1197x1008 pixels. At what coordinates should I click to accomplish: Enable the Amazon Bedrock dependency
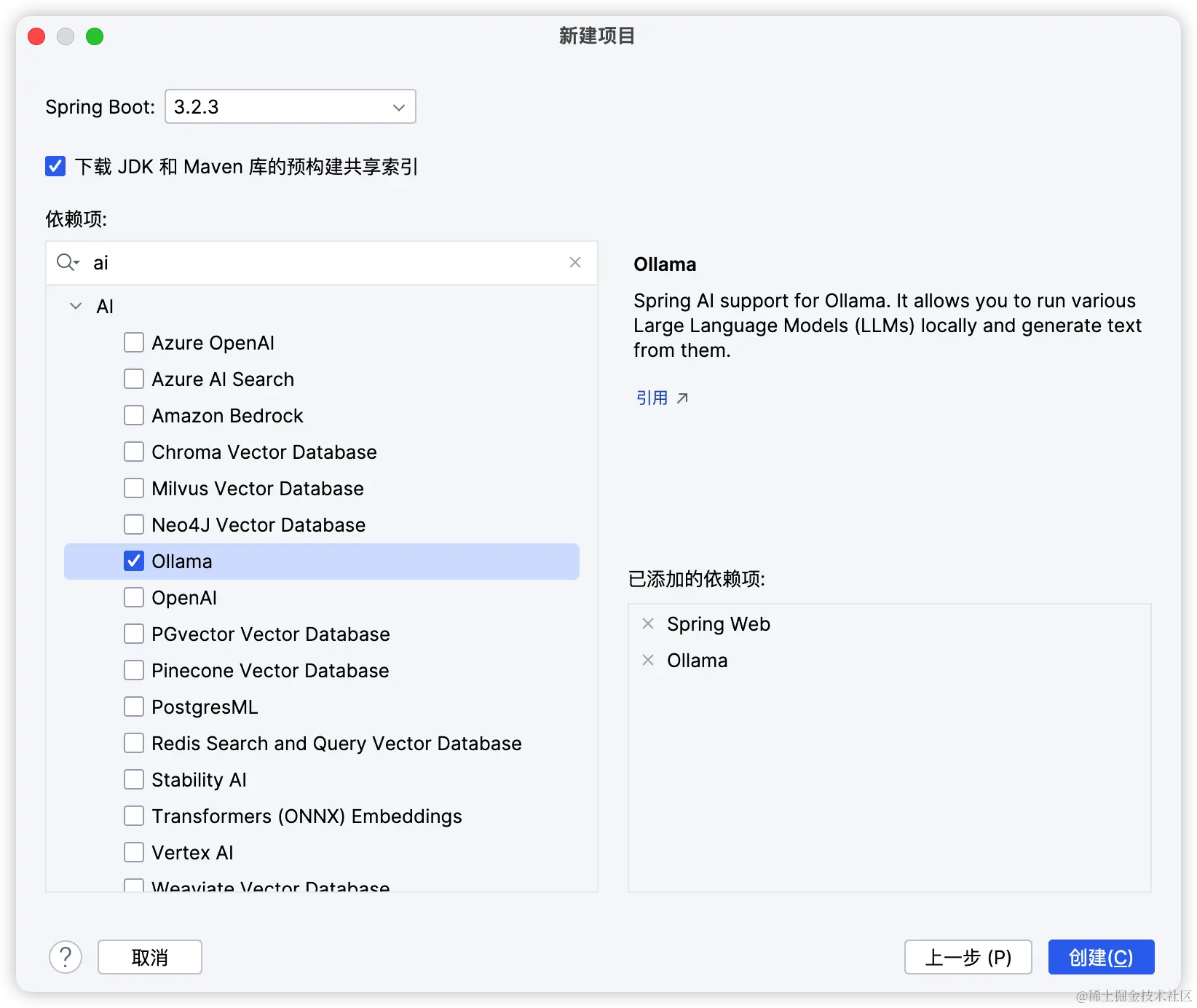click(x=134, y=416)
